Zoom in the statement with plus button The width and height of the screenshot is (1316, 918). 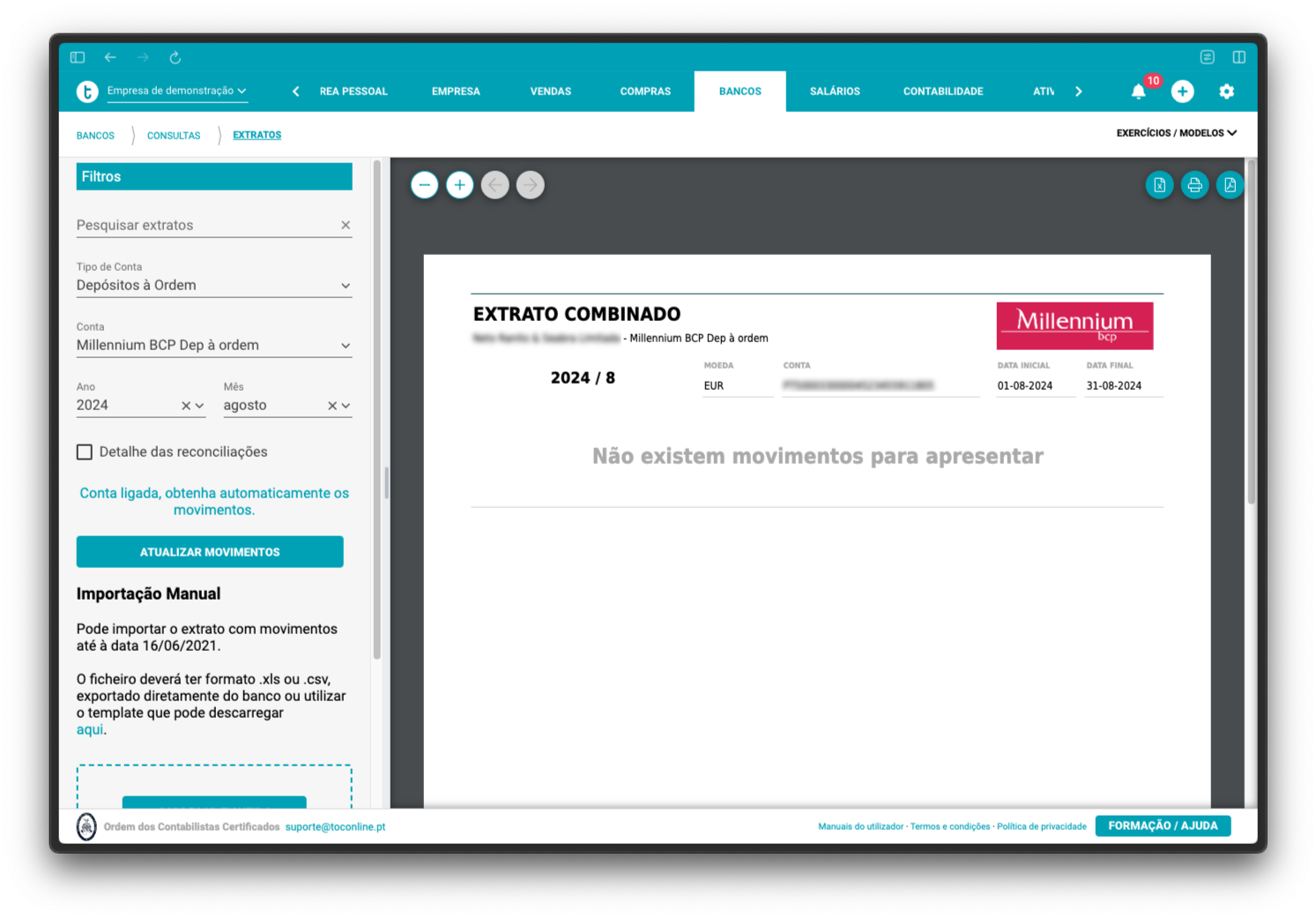click(460, 185)
